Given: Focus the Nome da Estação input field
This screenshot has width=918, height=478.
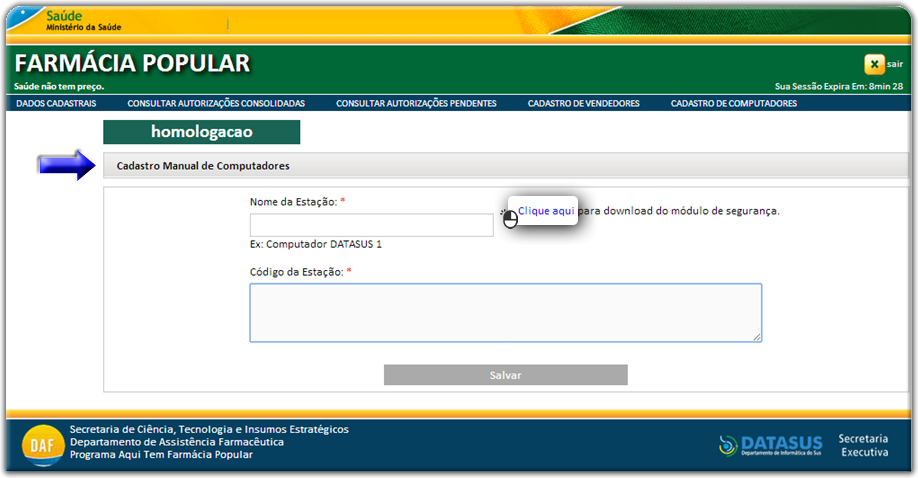Looking at the screenshot, I should click(372, 225).
